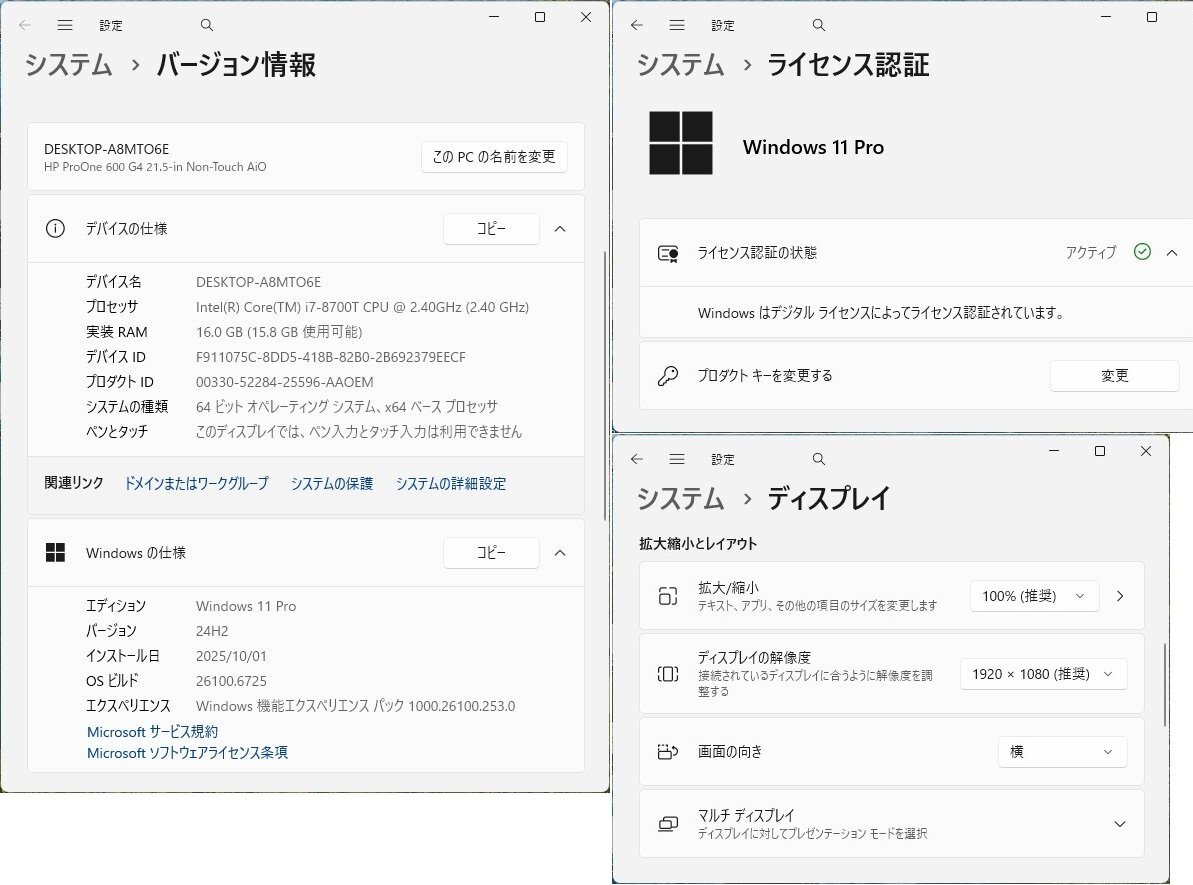Open the Microsoft ソフトウェアライセンス条項 link
Viewport: 1193px width, 885px height.
[x=187, y=753]
